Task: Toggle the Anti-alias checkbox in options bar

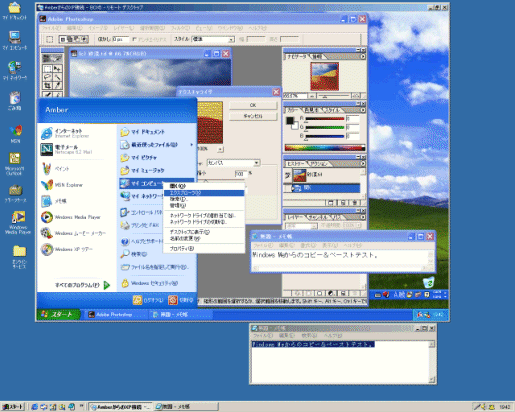Action: [x=134, y=39]
